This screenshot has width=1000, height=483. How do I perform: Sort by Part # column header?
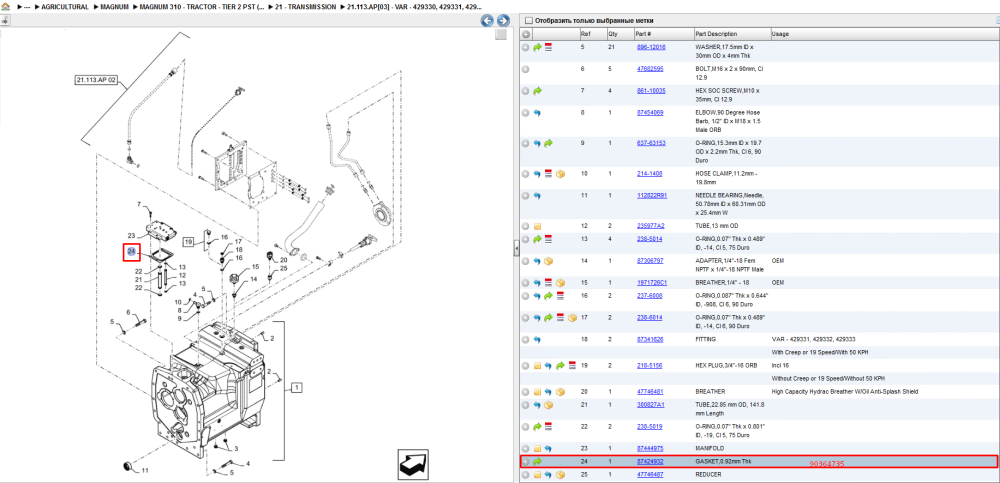click(x=663, y=34)
